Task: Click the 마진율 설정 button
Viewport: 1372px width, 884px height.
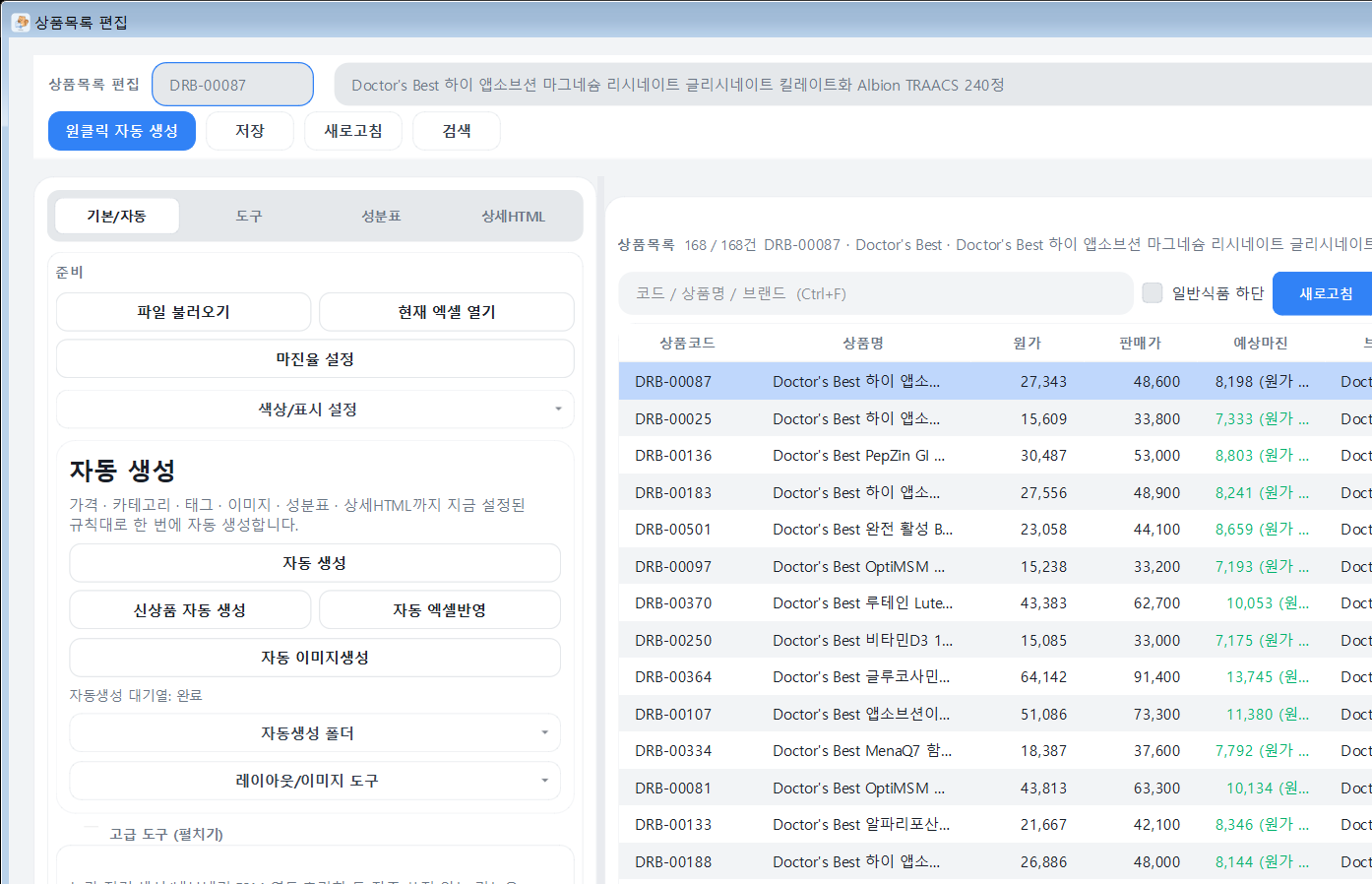Action: (x=315, y=359)
